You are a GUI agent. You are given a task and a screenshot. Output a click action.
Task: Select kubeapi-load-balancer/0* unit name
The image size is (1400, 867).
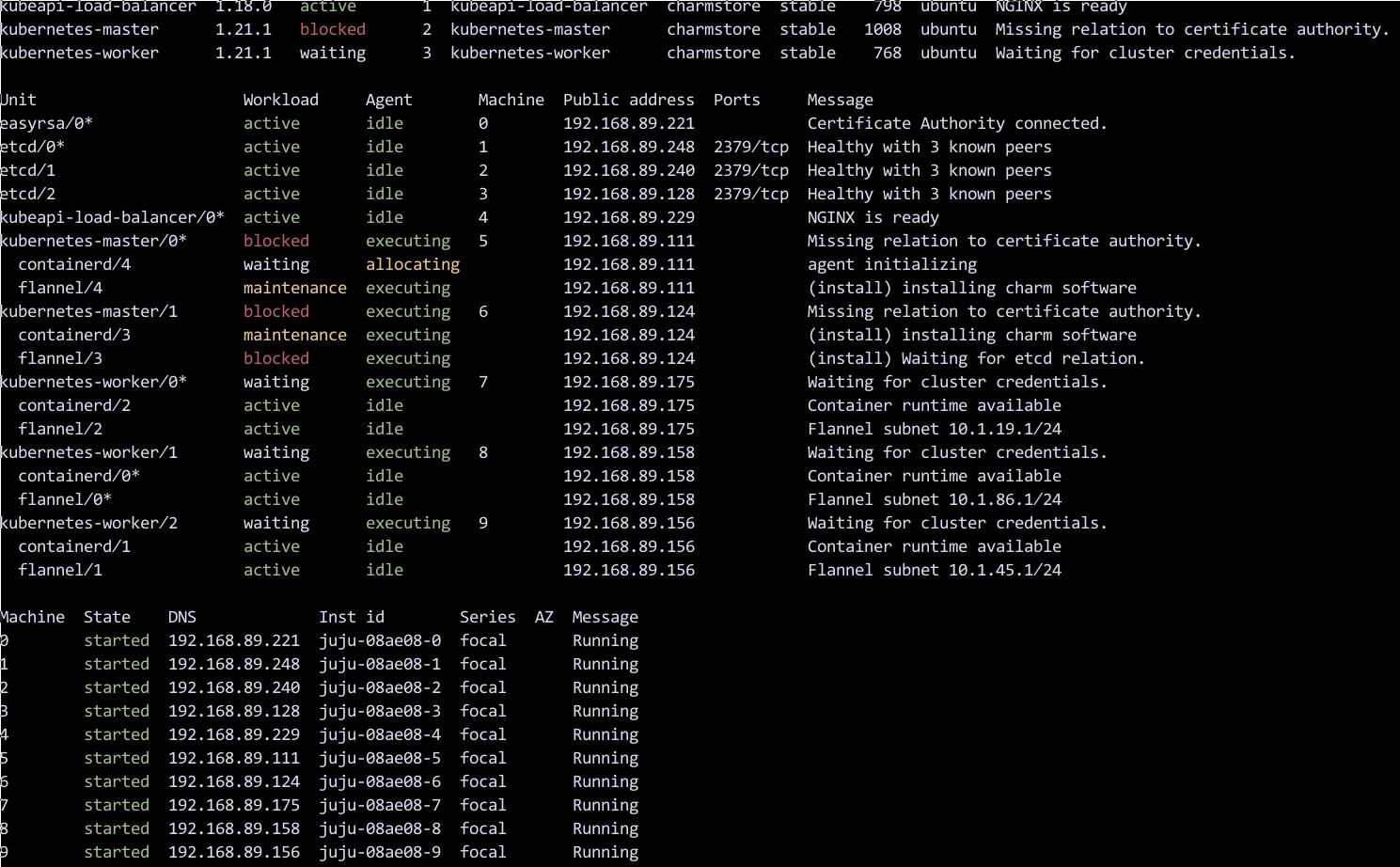[x=112, y=217]
